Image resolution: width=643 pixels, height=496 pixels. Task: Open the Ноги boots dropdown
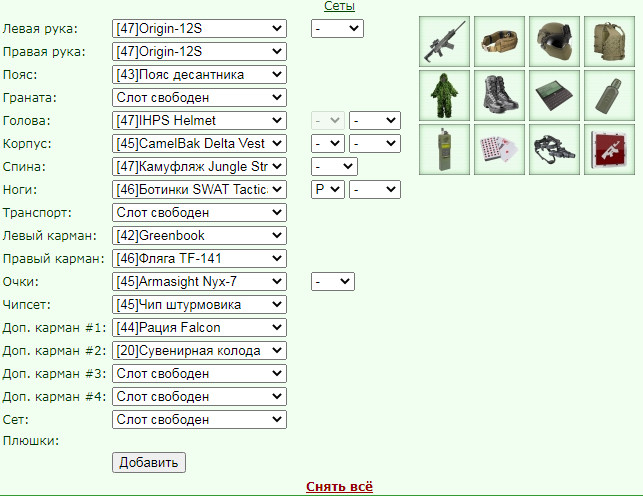[x=199, y=189]
